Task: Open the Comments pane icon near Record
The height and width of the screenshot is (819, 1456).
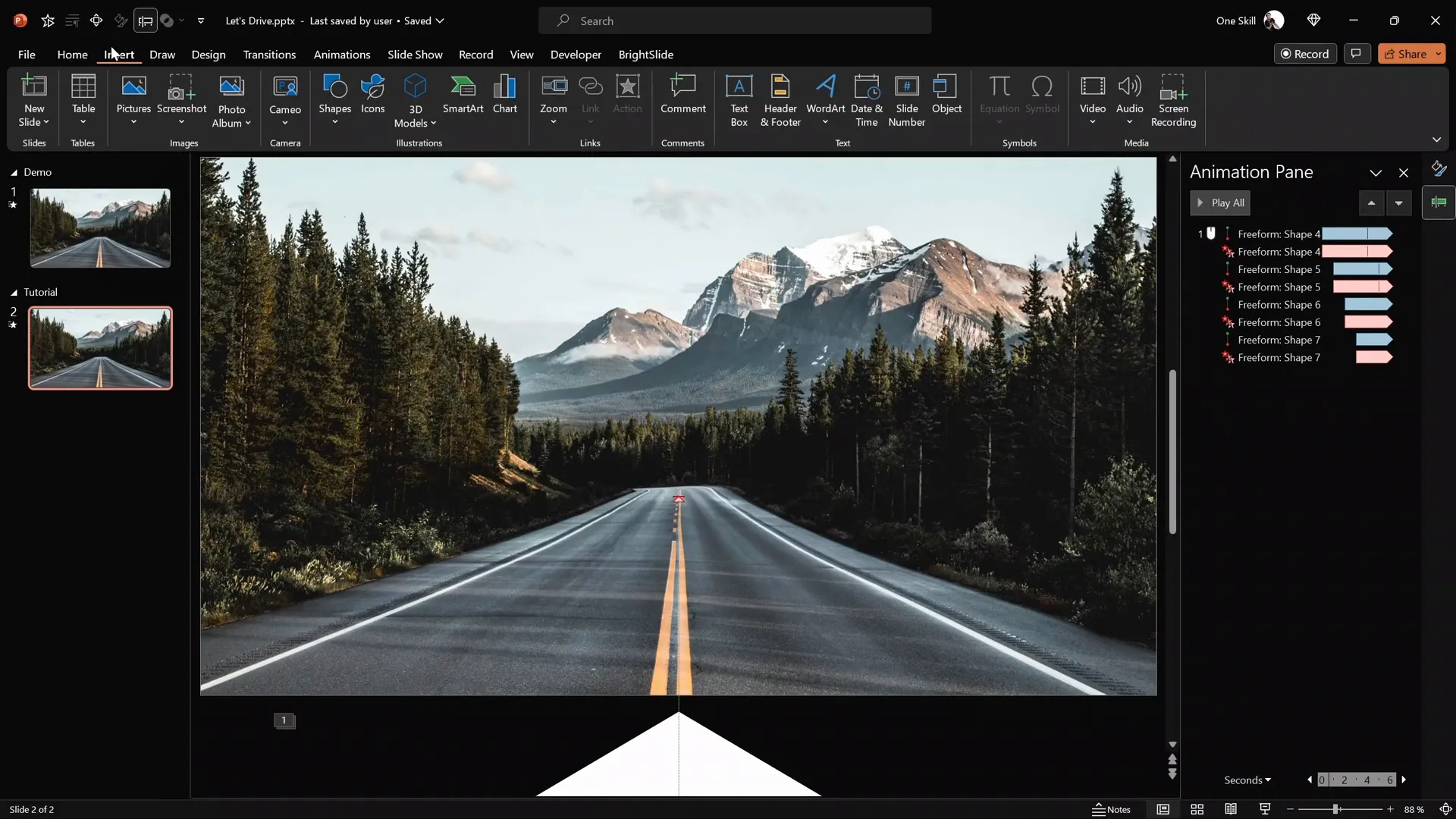Action: coord(1356,54)
